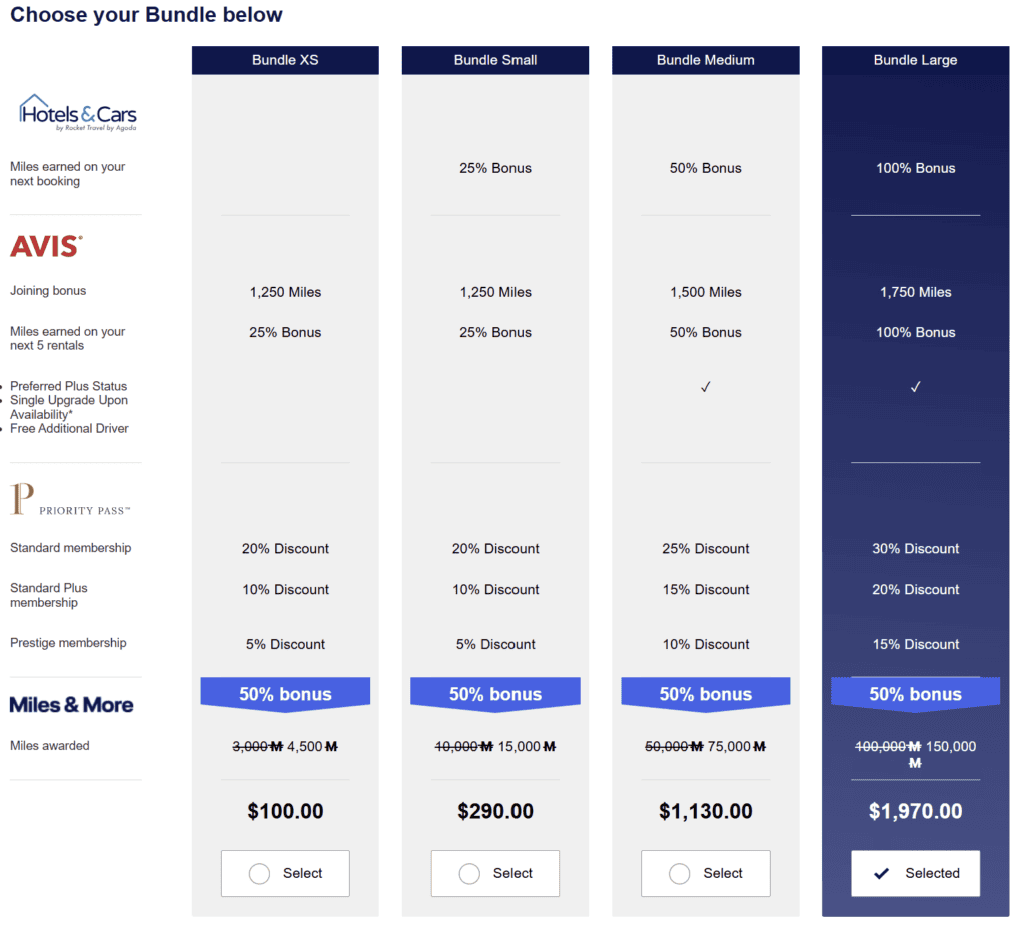Click the 50% bonus banner for Bundle Small
Viewport: 1024px width, 926px height.
495,692
